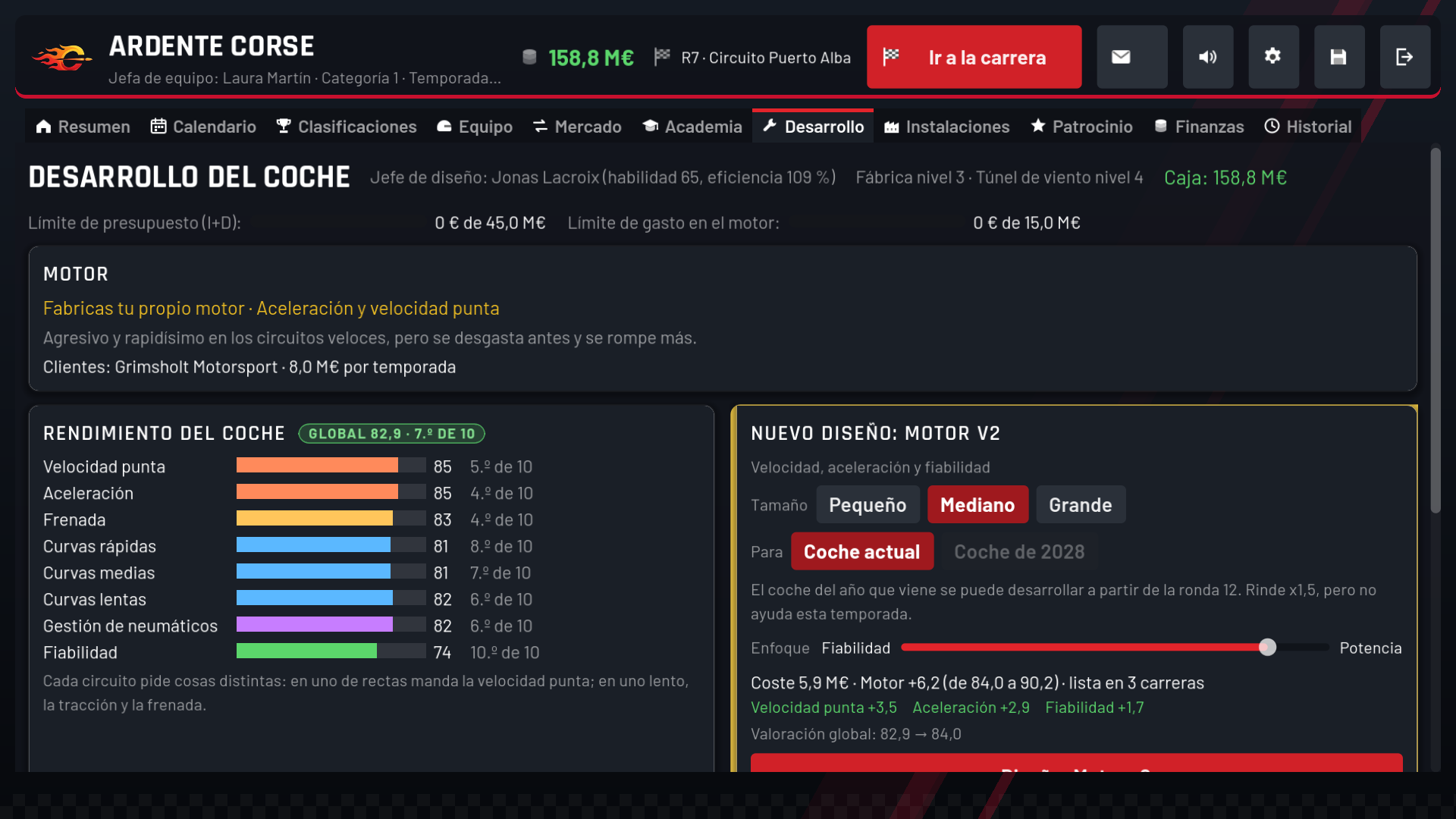Image resolution: width=1456 pixels, height=819 pixels.
Task: Go to the Academia tab
Action: pos(692,127)
